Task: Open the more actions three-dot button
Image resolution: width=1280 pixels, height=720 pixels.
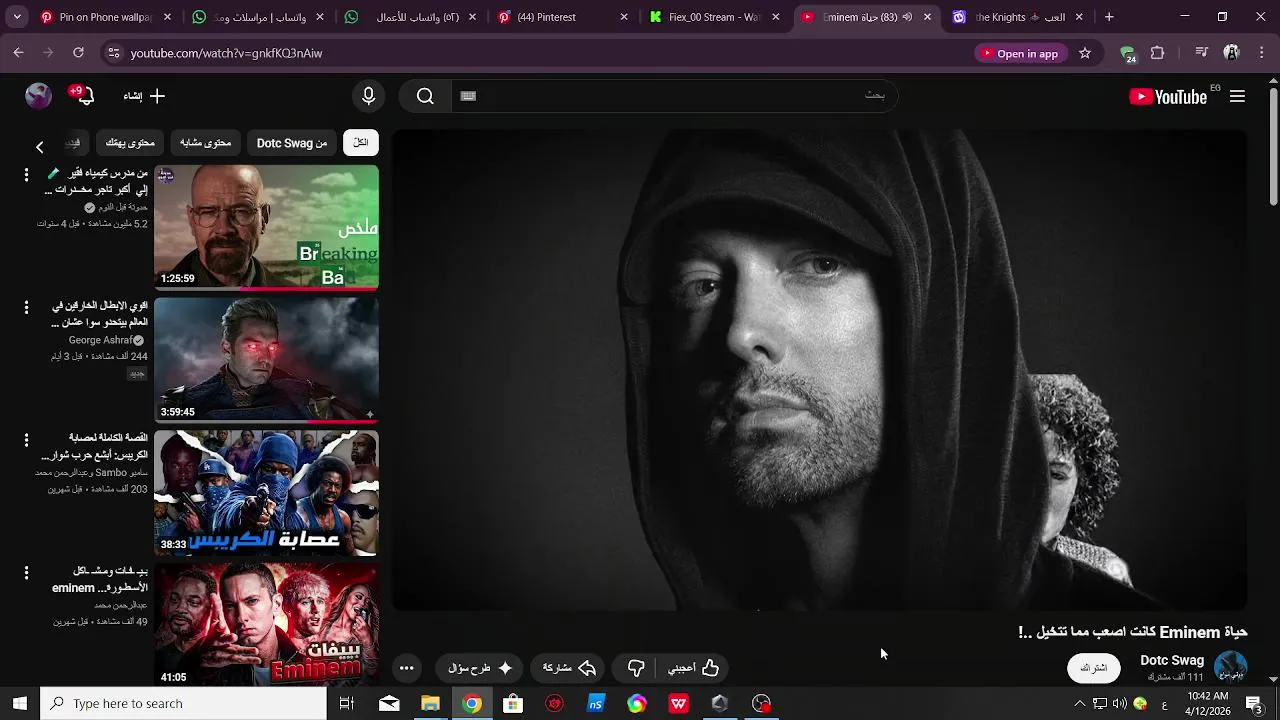Action: (x=406, y=668)
